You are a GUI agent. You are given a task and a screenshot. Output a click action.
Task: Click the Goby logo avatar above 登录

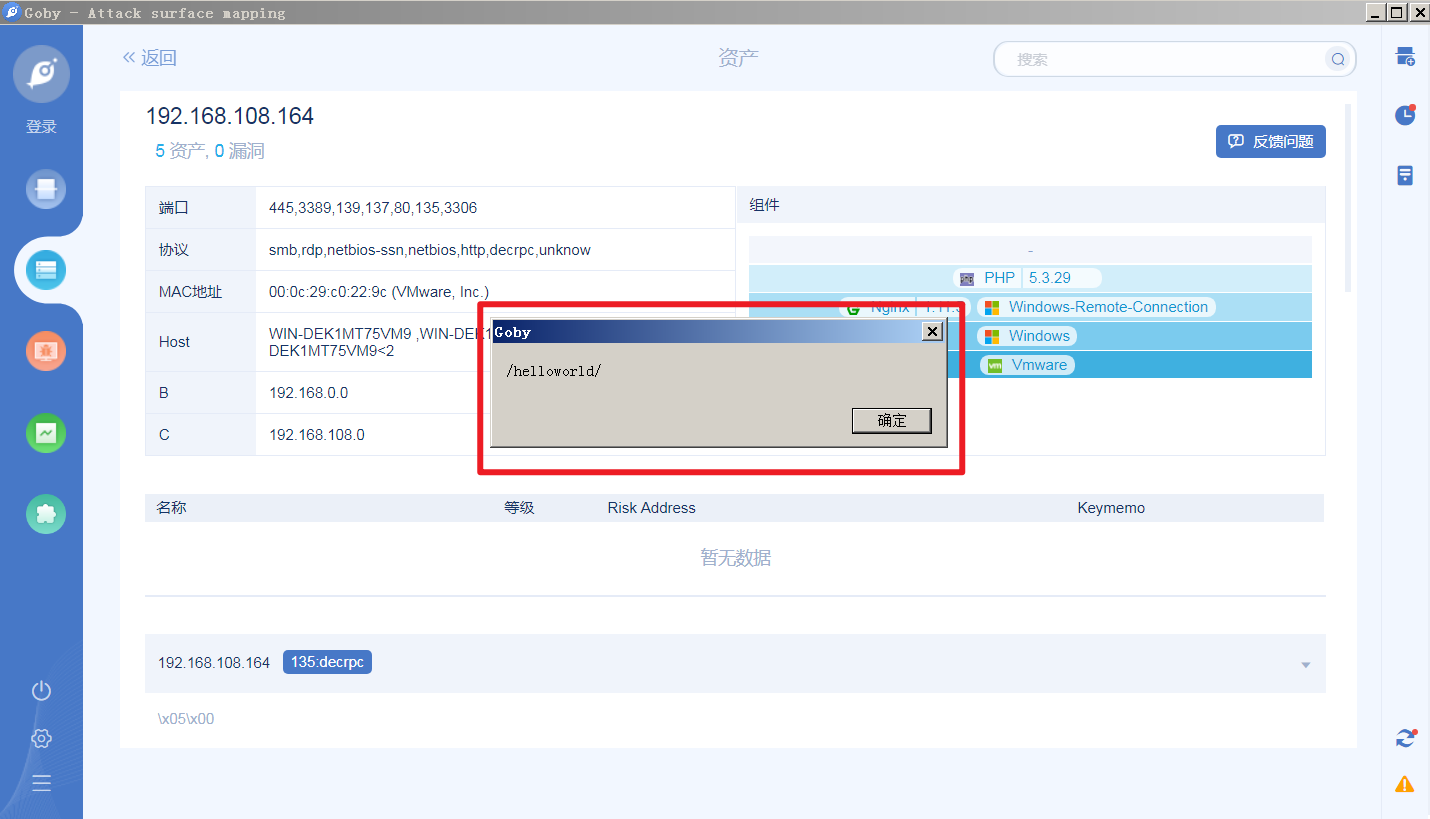pyautogui.click(x=41, y=74)
